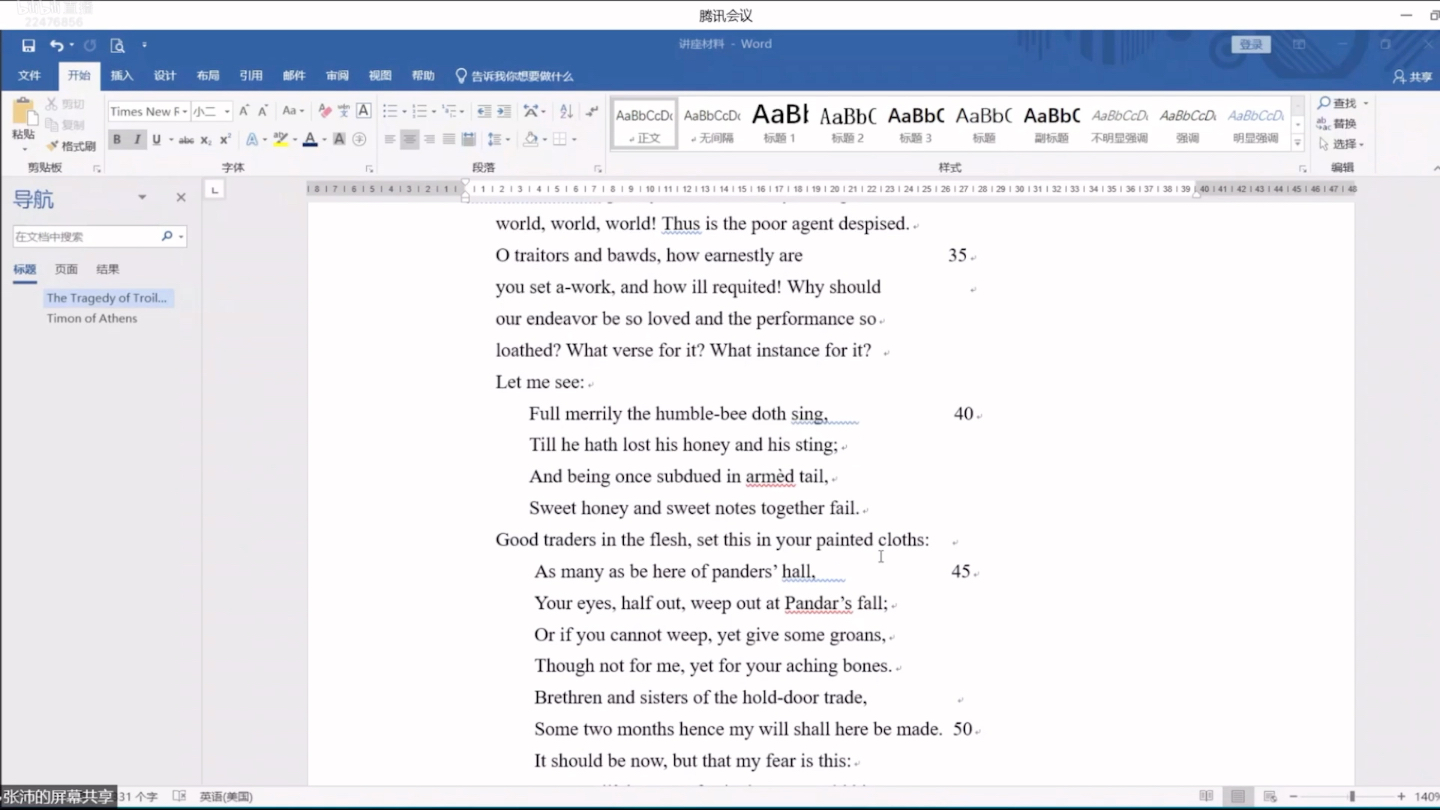1440x810 pixels.
Task: Open the Insert (插入) ribbon tab
Action: tap(121, 76)
